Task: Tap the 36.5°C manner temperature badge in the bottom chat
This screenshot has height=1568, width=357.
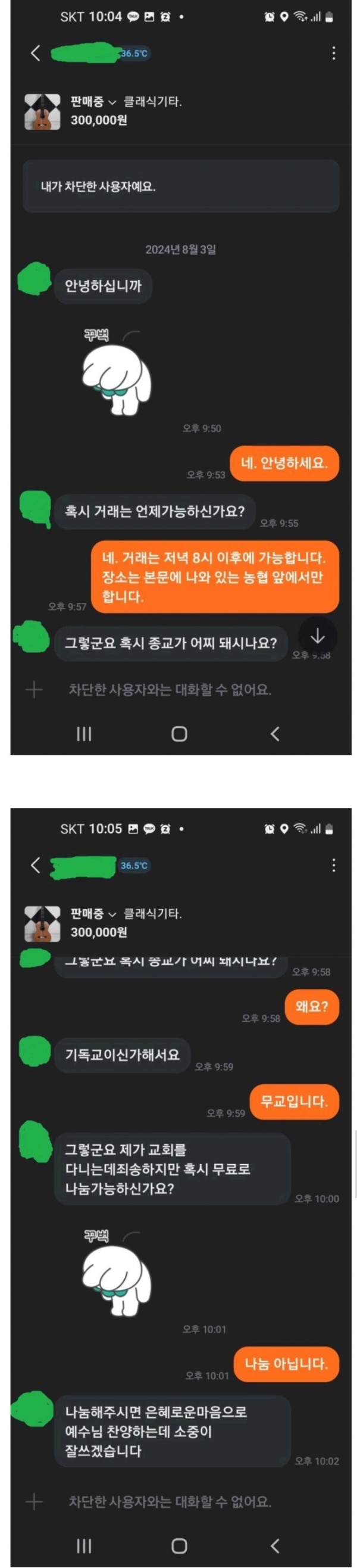Action: pyautogui.click(x=134, y=866)
